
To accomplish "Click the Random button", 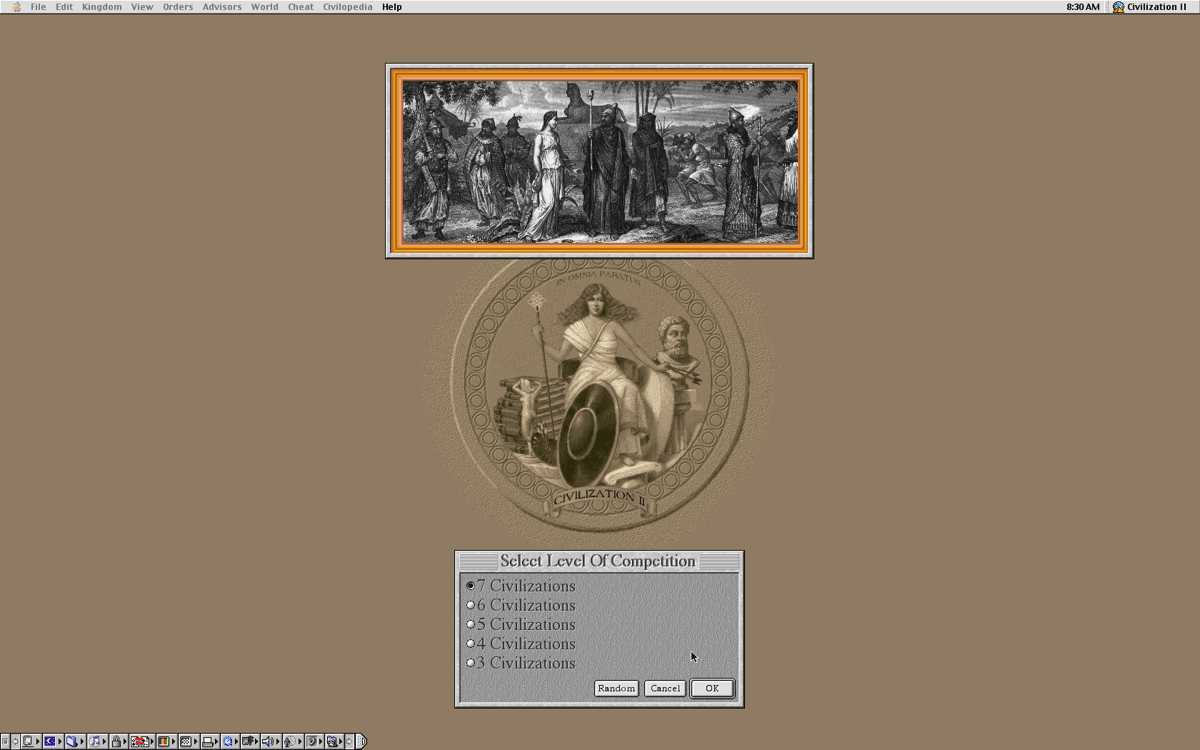I will pyautogui.click(x=616, y=688).
